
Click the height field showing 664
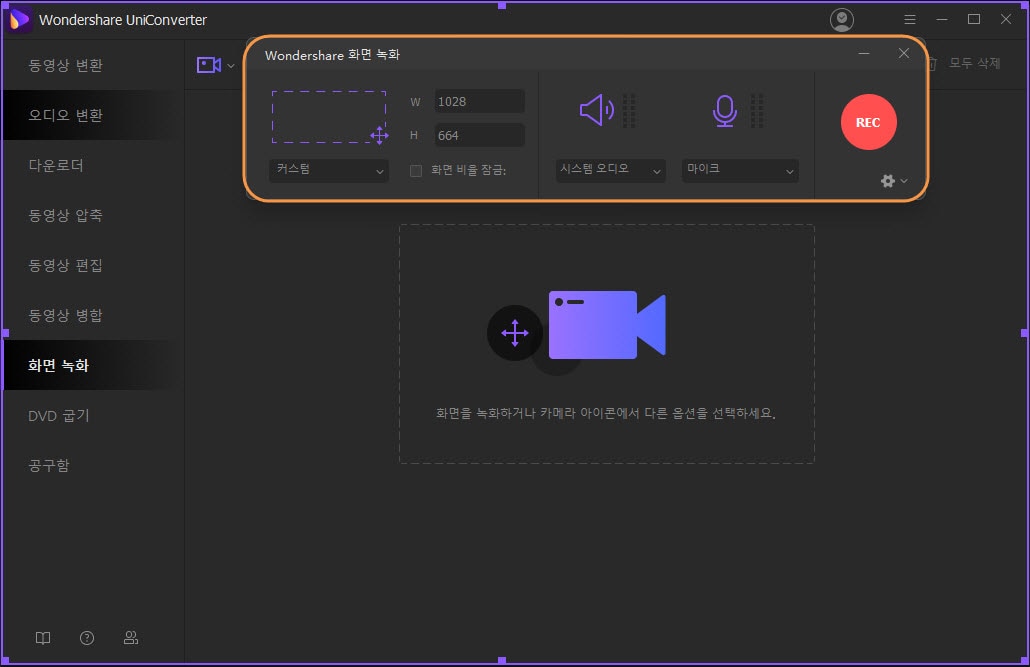coord(480,135)
